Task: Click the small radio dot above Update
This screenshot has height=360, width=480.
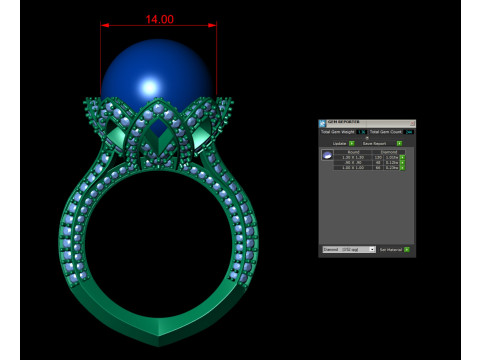Action: 367,138
